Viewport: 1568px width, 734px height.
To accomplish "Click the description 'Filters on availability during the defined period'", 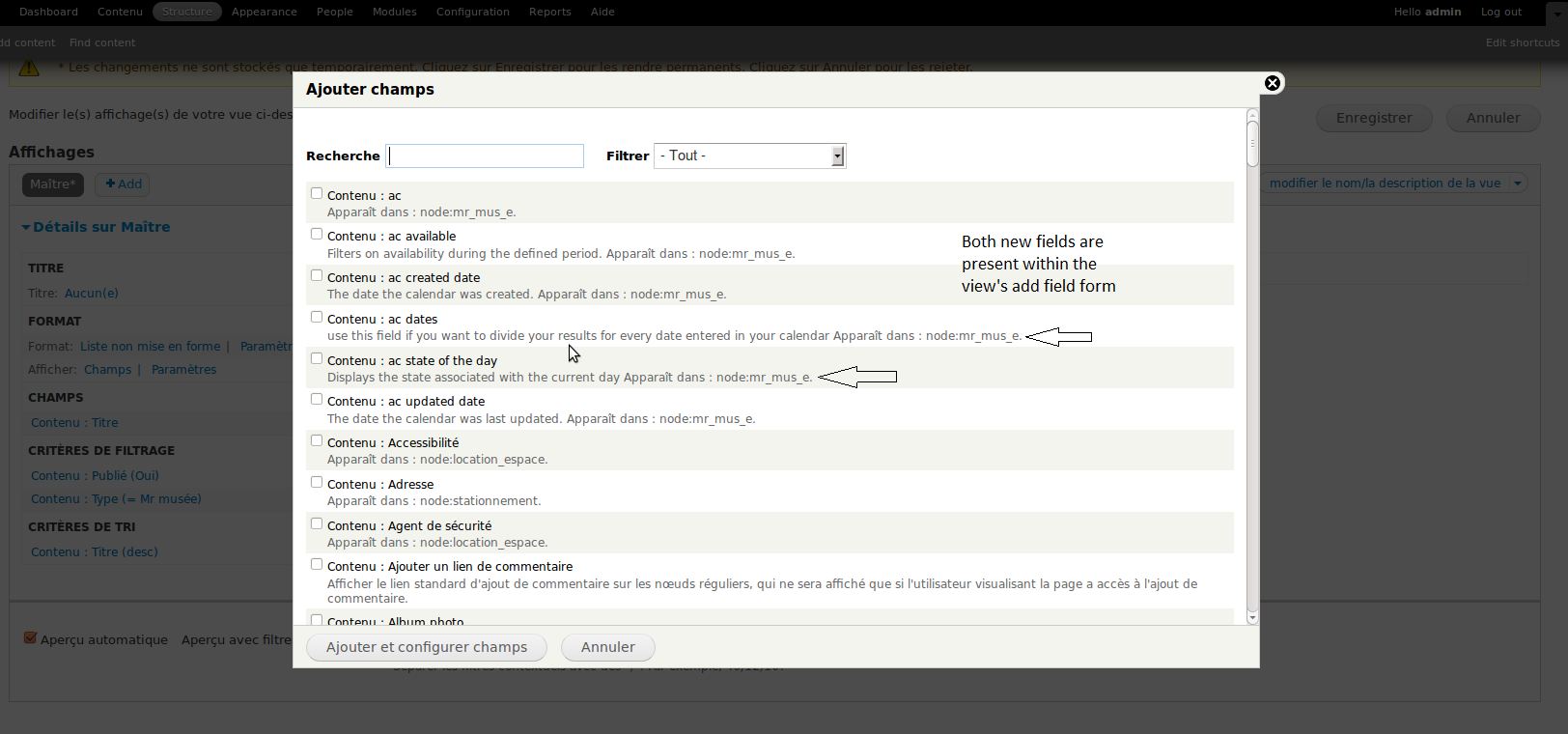I will pos(464,254).
